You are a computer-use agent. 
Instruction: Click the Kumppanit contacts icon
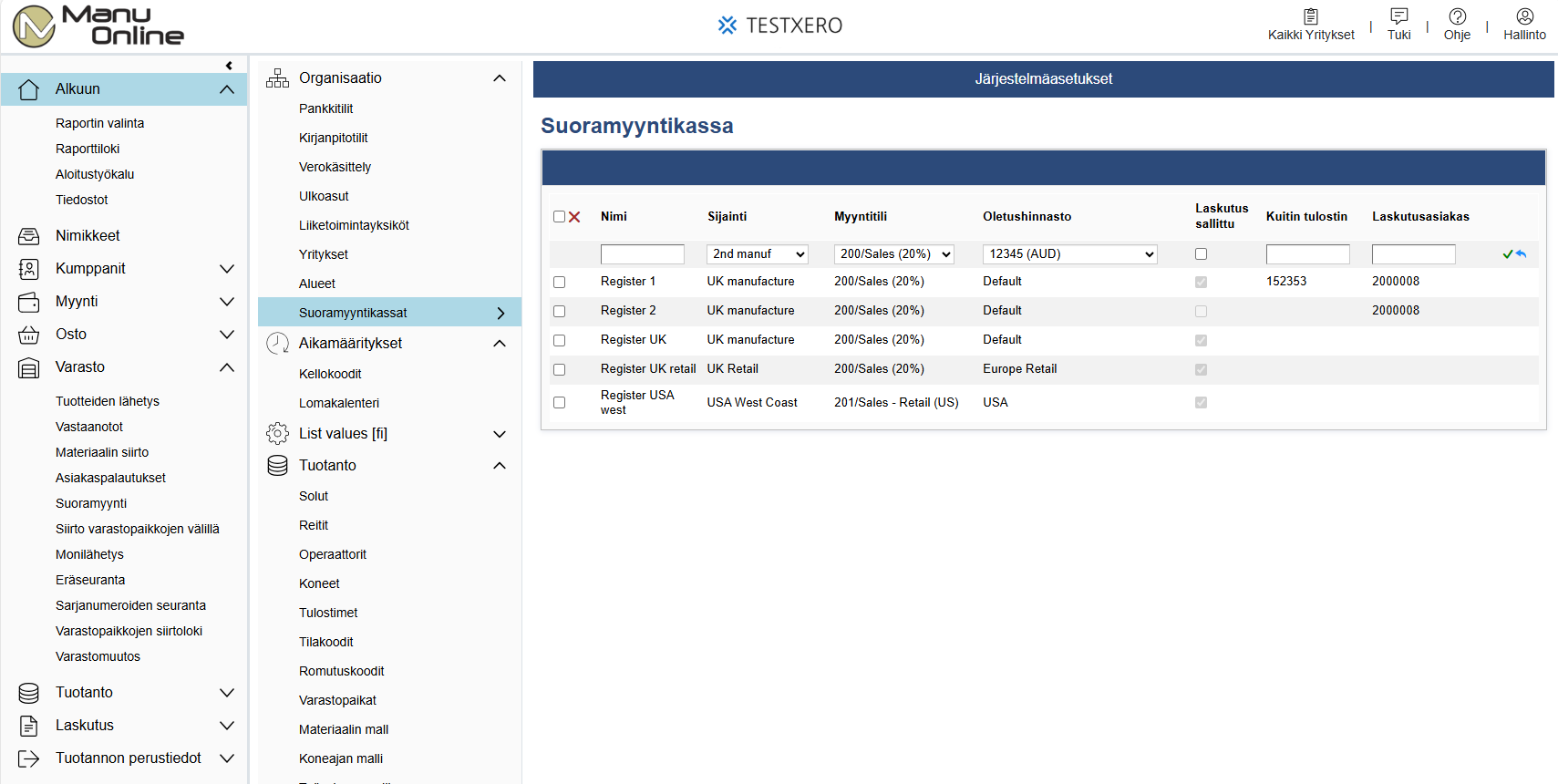point(29,269)
